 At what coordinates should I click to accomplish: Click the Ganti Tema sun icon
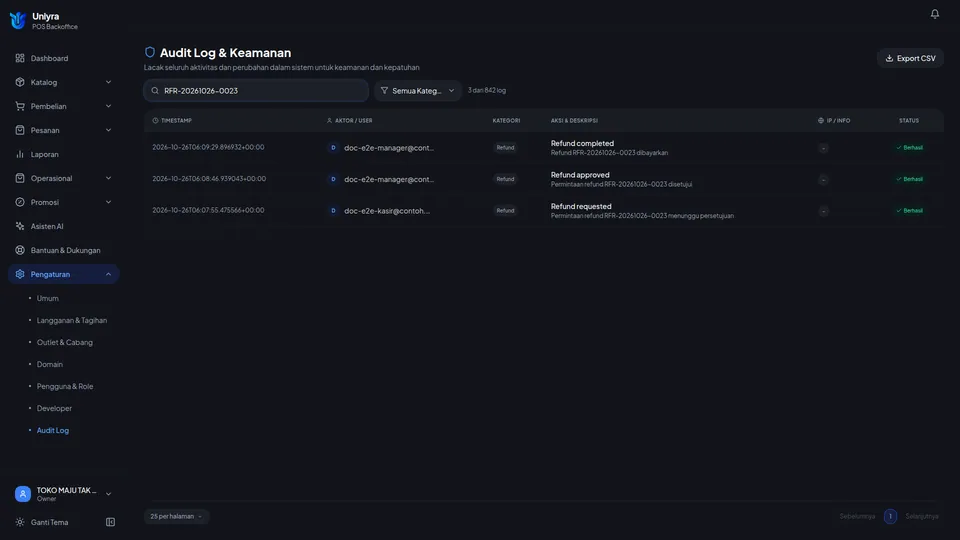click(20, 522)
